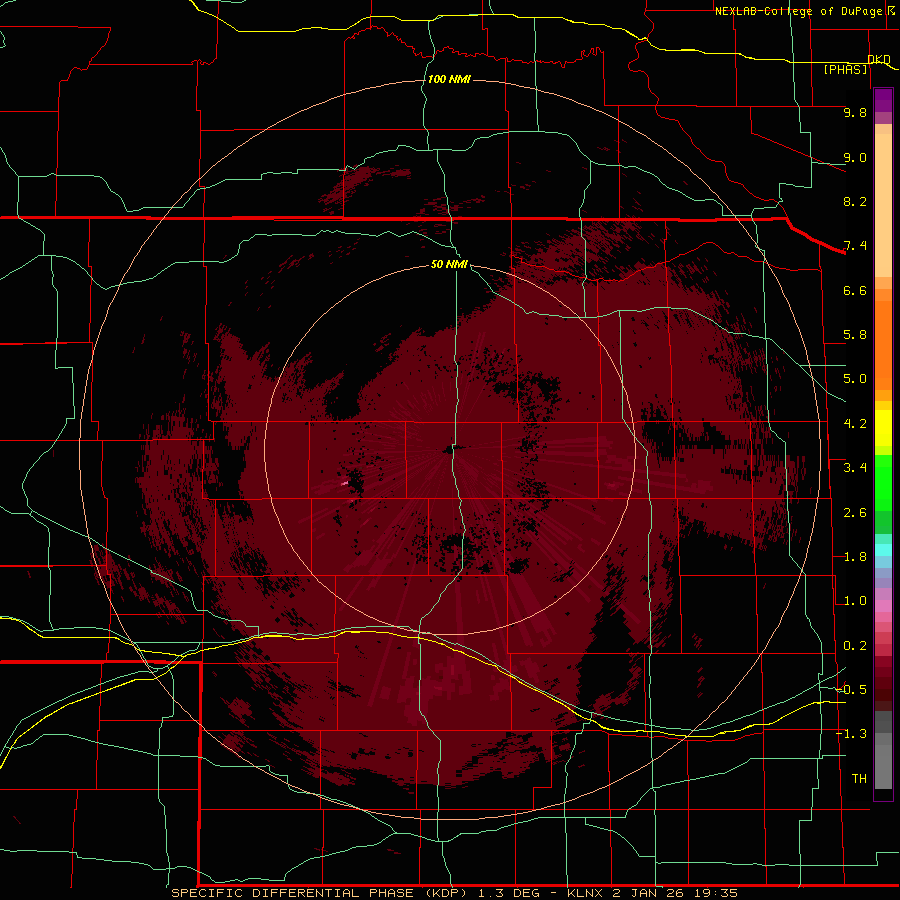
Task: Pick the cyan legend color band
Action: click(883, 550)
